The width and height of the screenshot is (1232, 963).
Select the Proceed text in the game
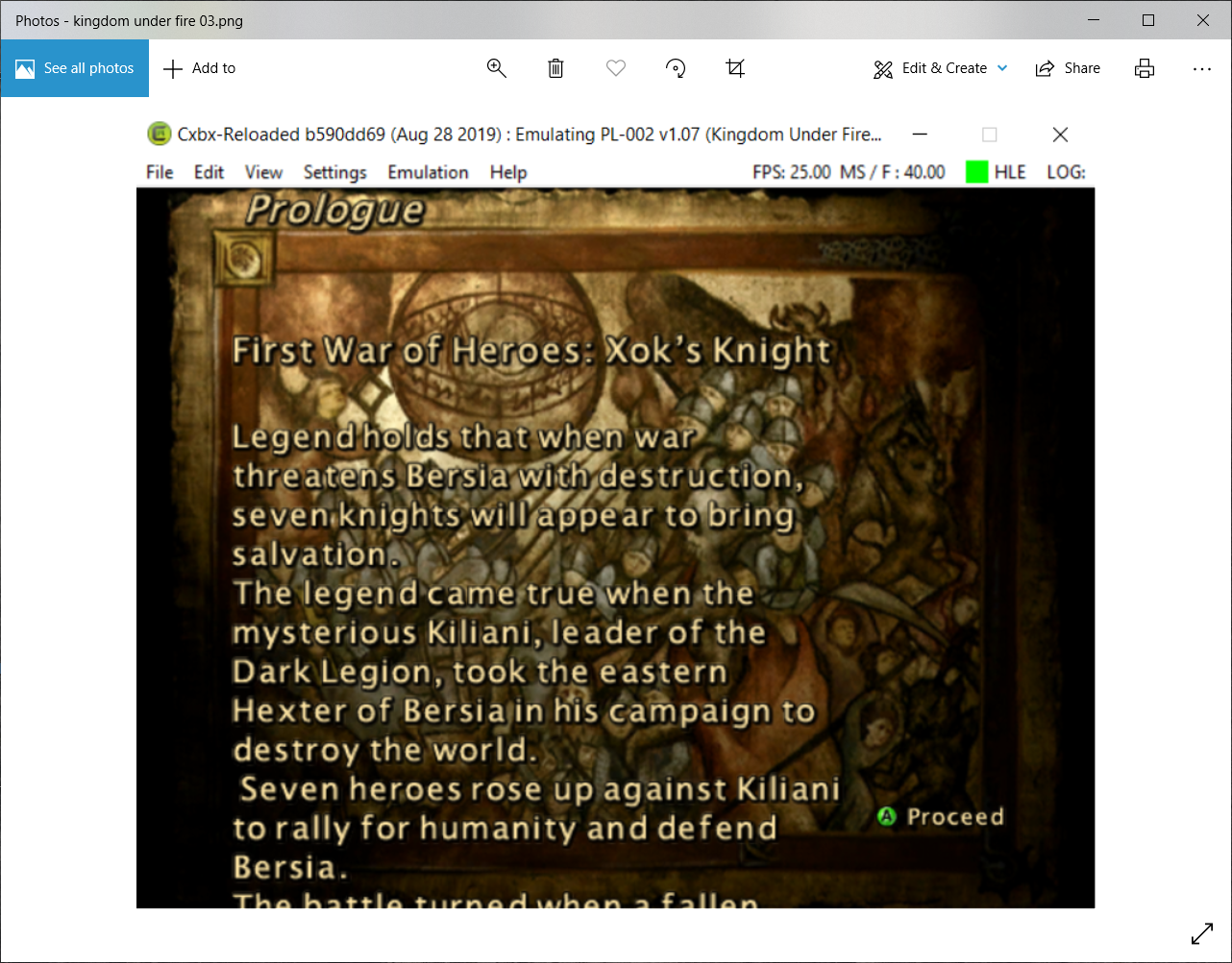955,817
